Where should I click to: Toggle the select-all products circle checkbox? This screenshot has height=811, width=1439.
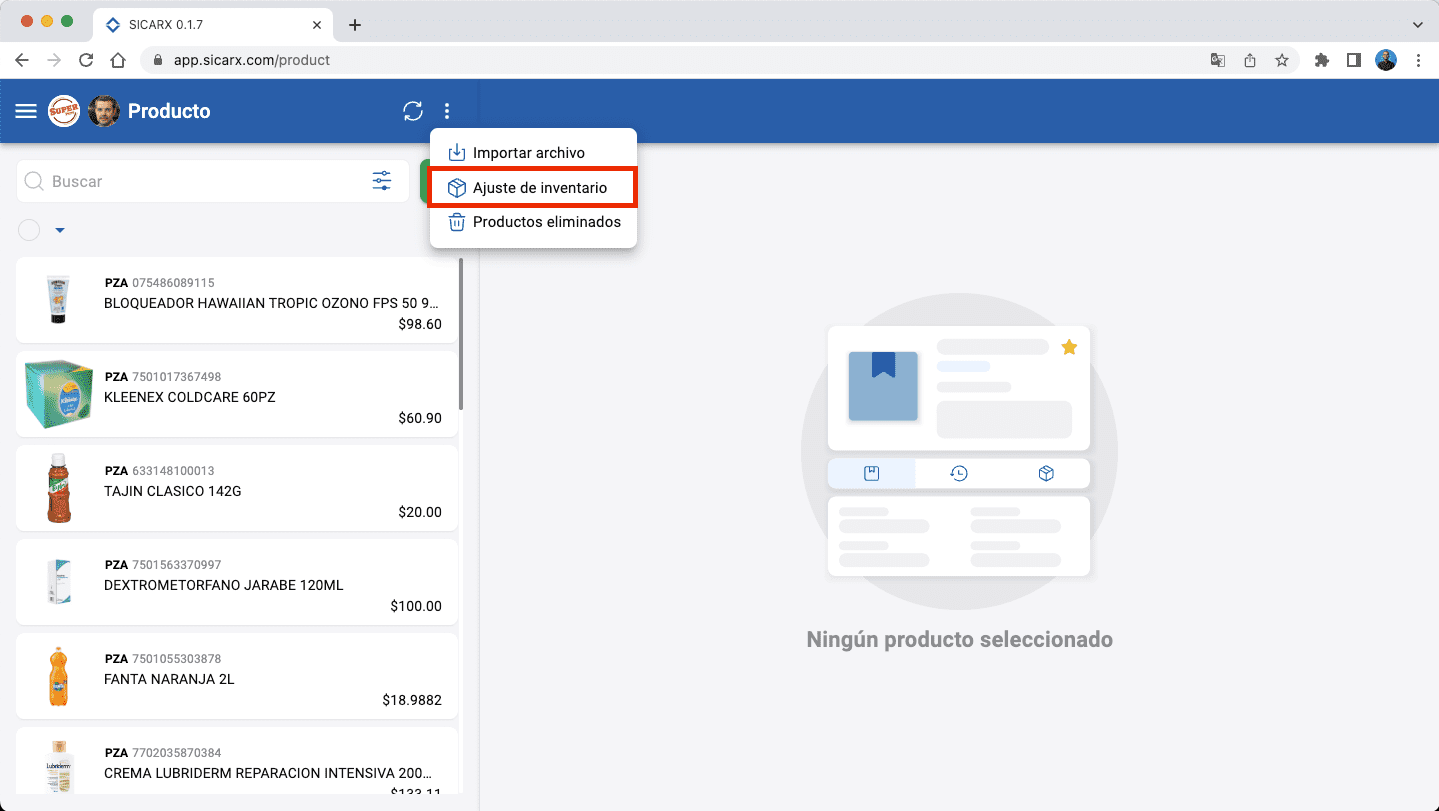(x=29, y=230)
